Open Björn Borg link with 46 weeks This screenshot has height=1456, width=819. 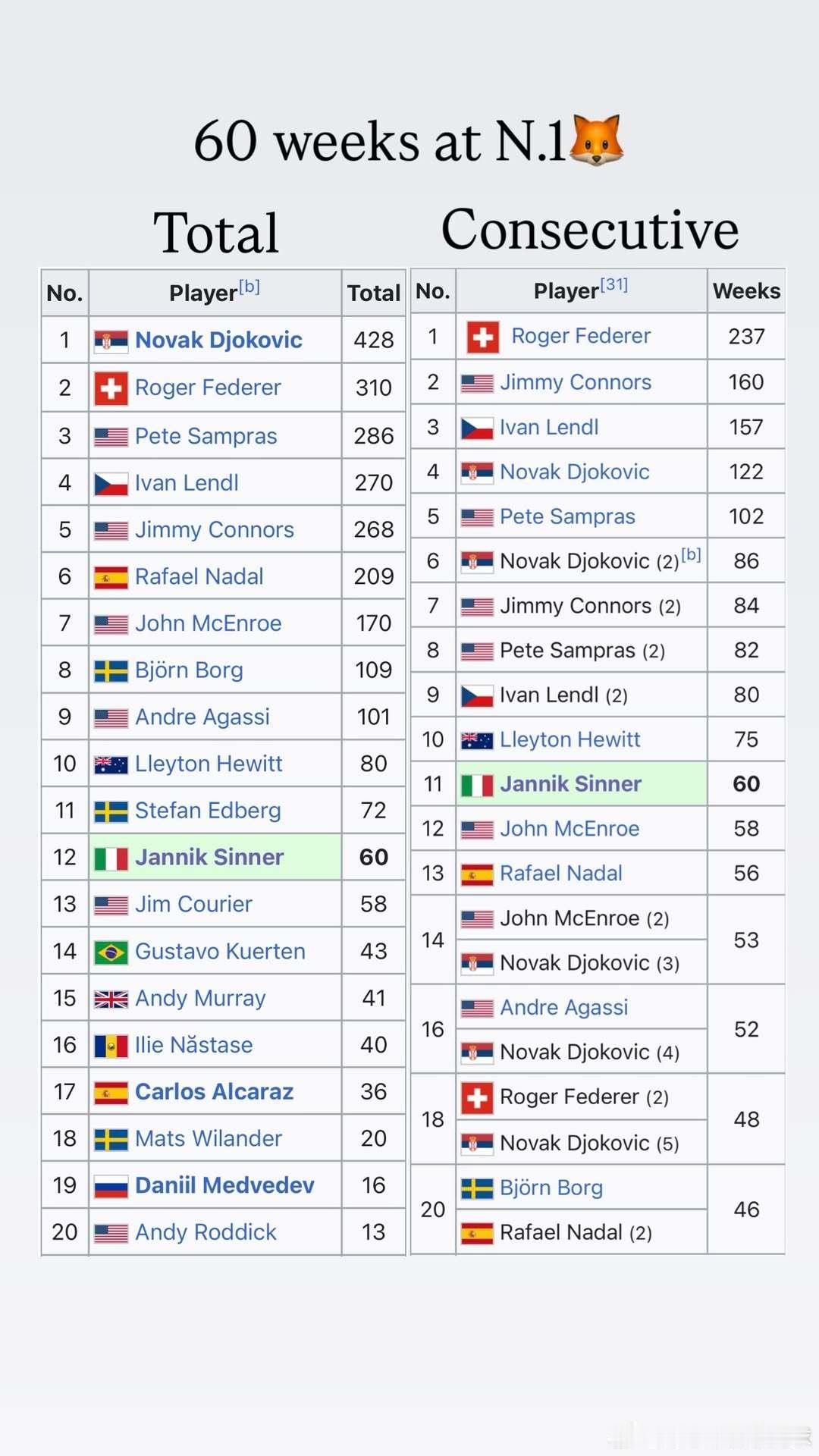[x=551, y=1188]
